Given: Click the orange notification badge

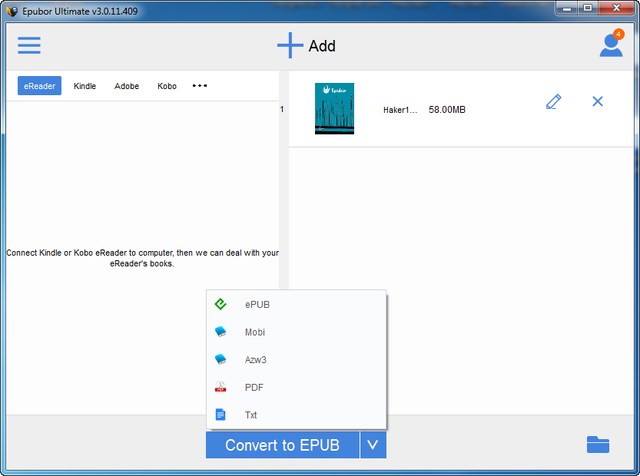Looking at the screenshot, I should tap(619, 34).
